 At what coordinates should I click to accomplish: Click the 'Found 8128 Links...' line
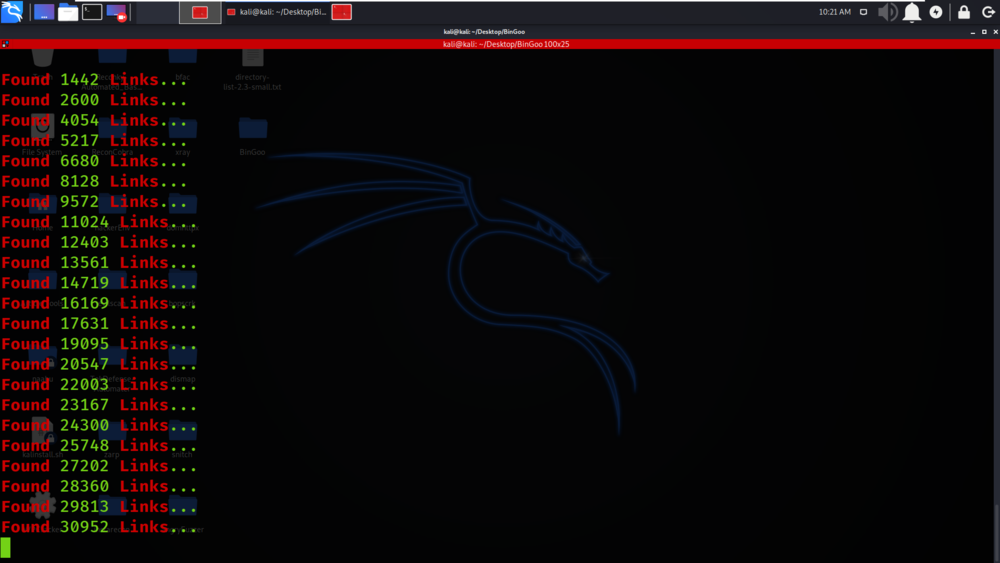tap(94, 182)
